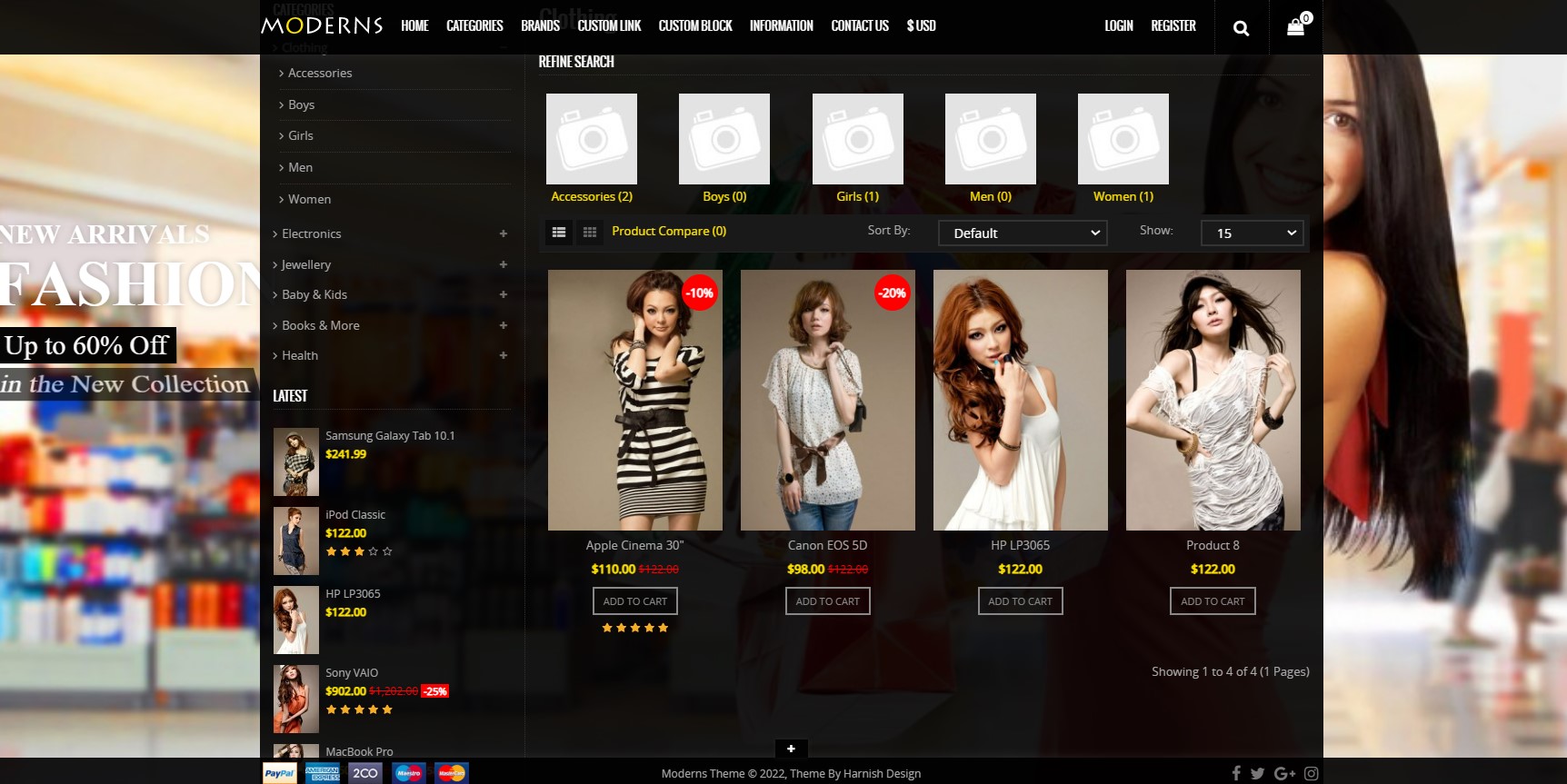Expand the Jewellery category plus toggle
The height and width of the screenshot is (784, 1567).
(504, 264)
